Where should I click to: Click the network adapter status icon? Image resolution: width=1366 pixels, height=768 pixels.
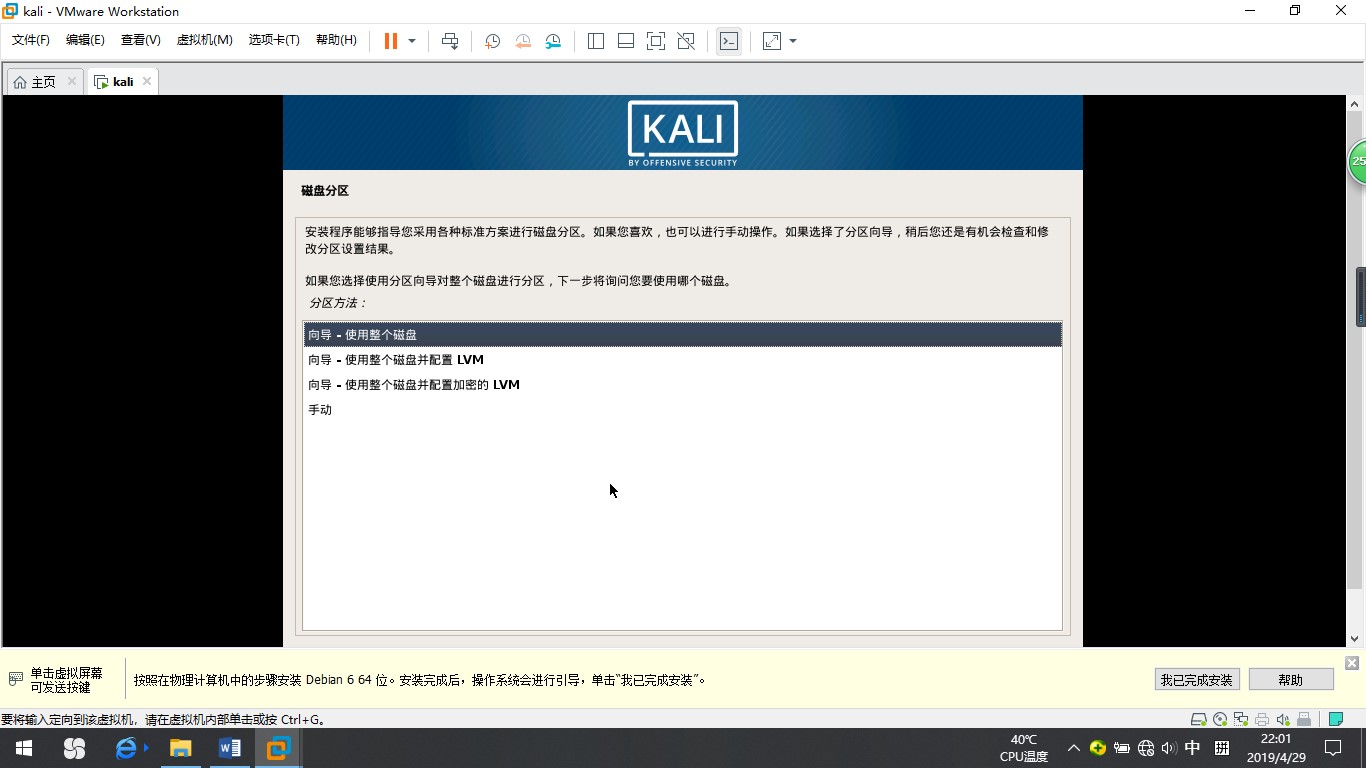coord(1241,719)
